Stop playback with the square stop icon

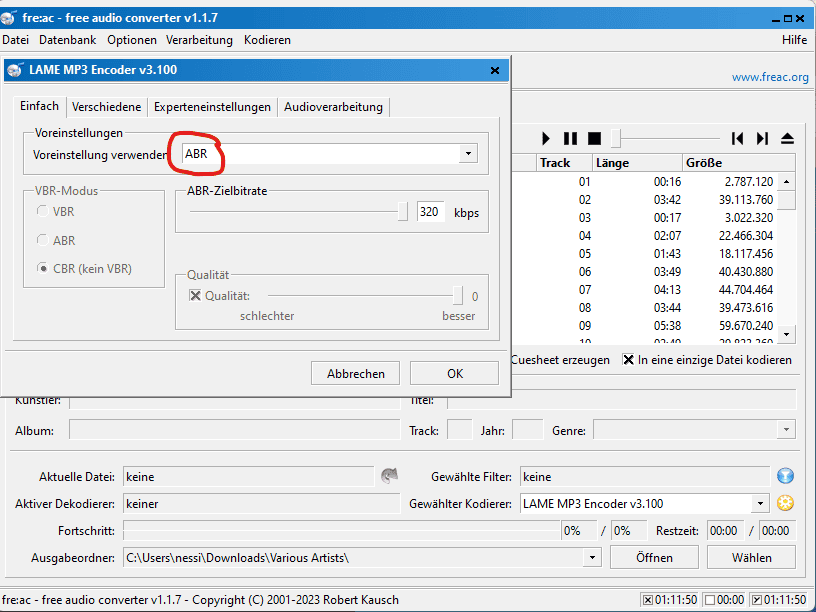[594, 138]
